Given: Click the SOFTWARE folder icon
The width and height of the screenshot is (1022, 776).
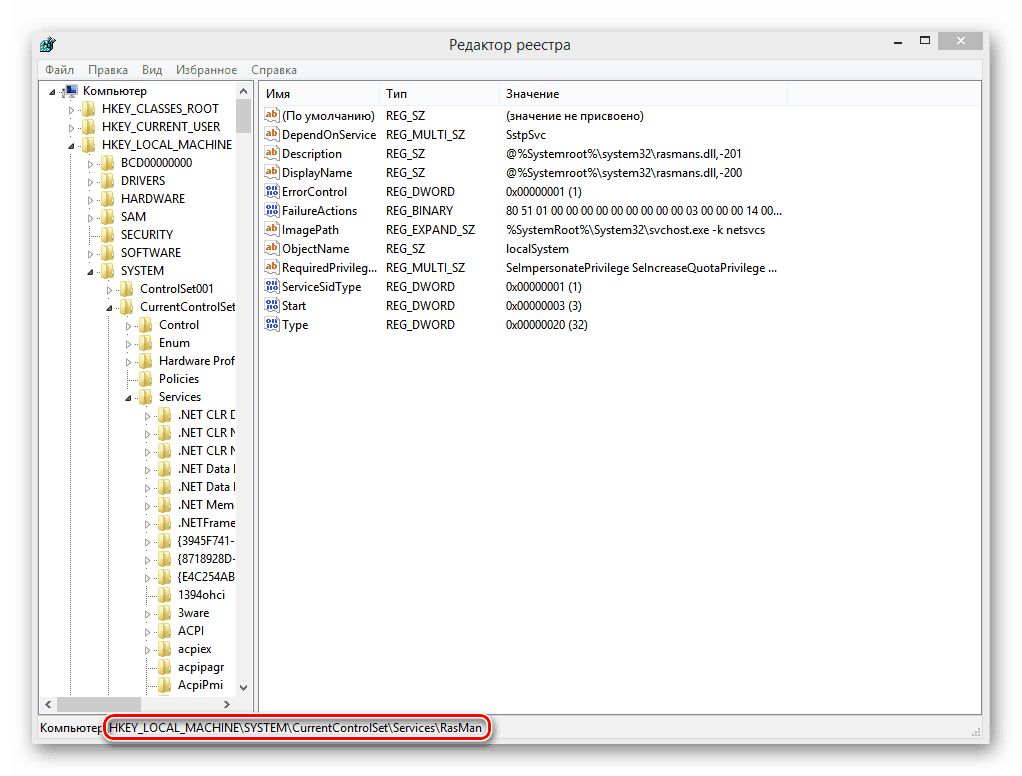Looking at the screenshot, I should pos(108,253).
